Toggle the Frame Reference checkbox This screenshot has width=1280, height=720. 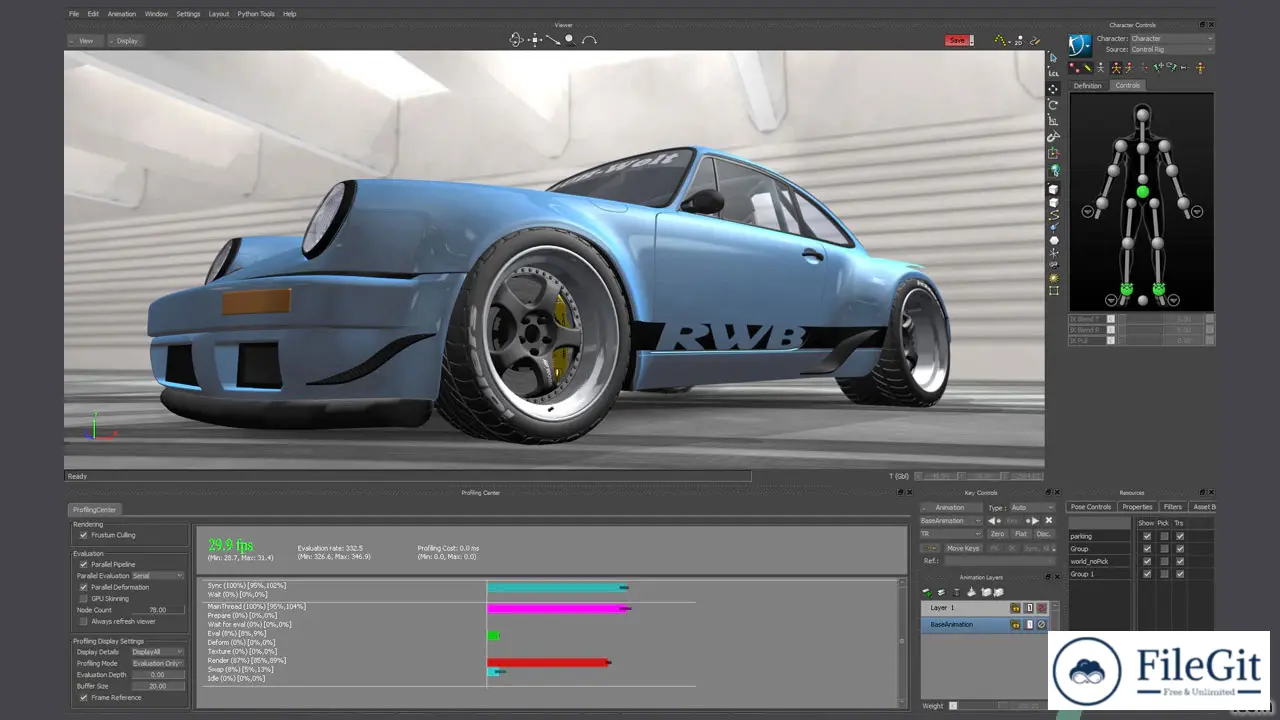tap(83, 697)
